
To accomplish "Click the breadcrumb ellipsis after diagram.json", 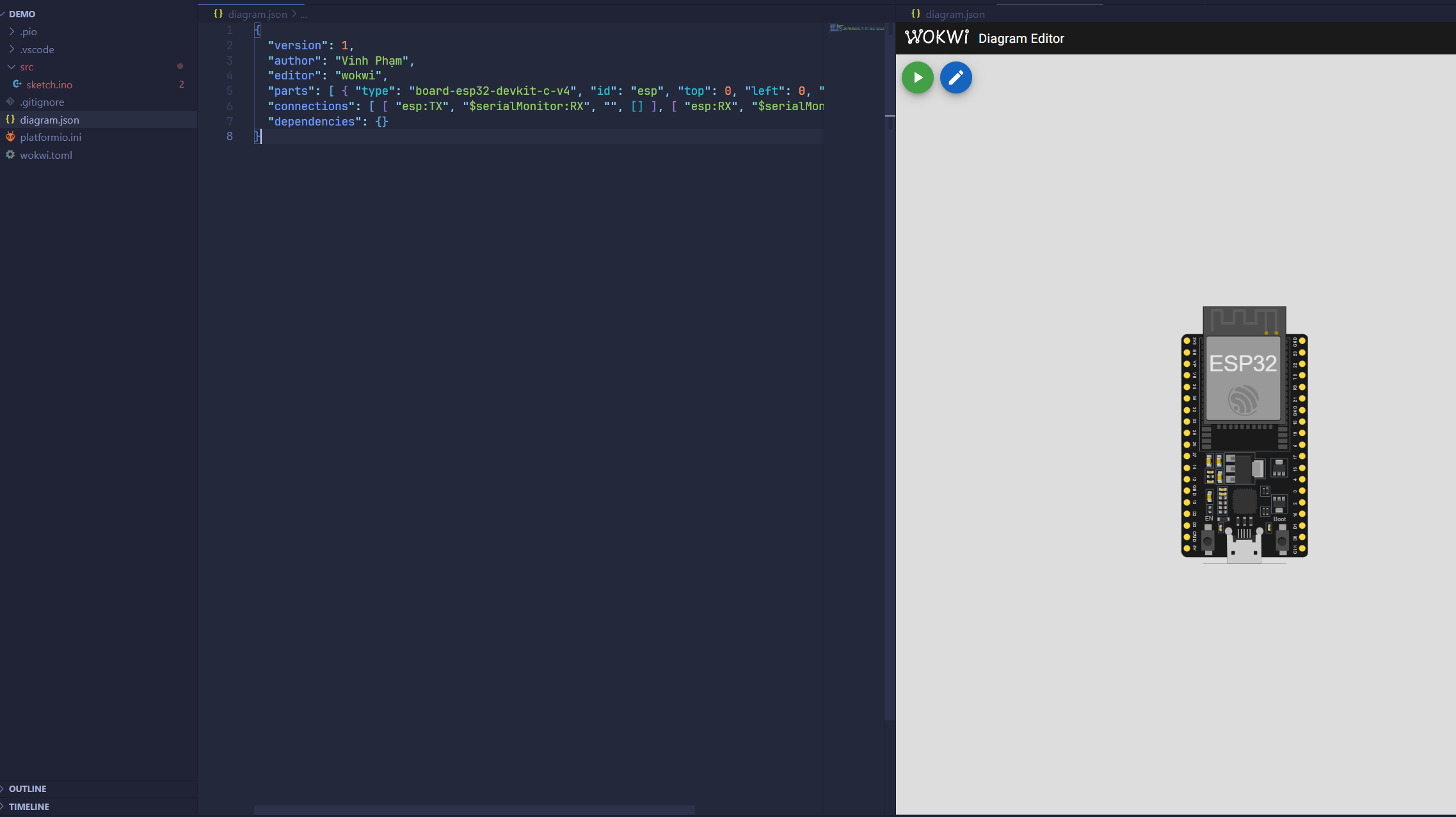I will (303, 14).
